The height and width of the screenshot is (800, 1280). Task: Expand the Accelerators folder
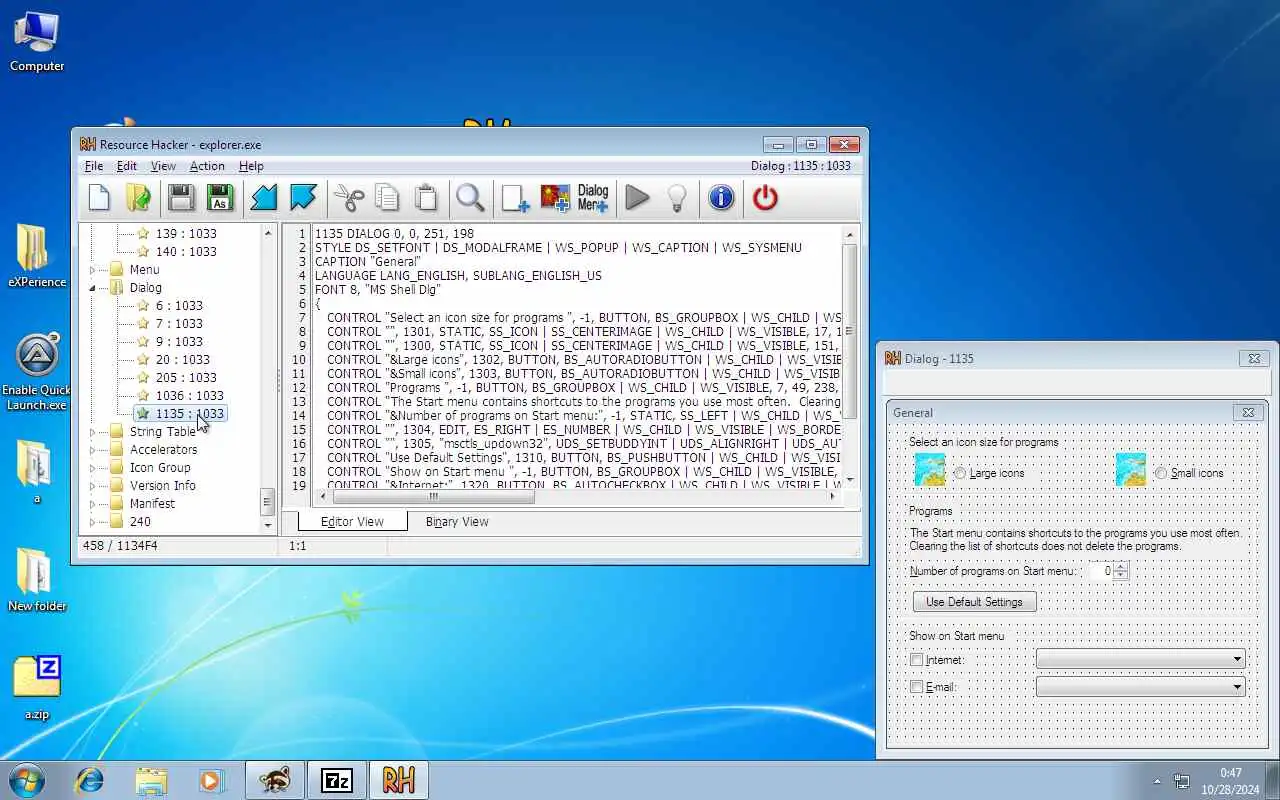click(93, 450)
